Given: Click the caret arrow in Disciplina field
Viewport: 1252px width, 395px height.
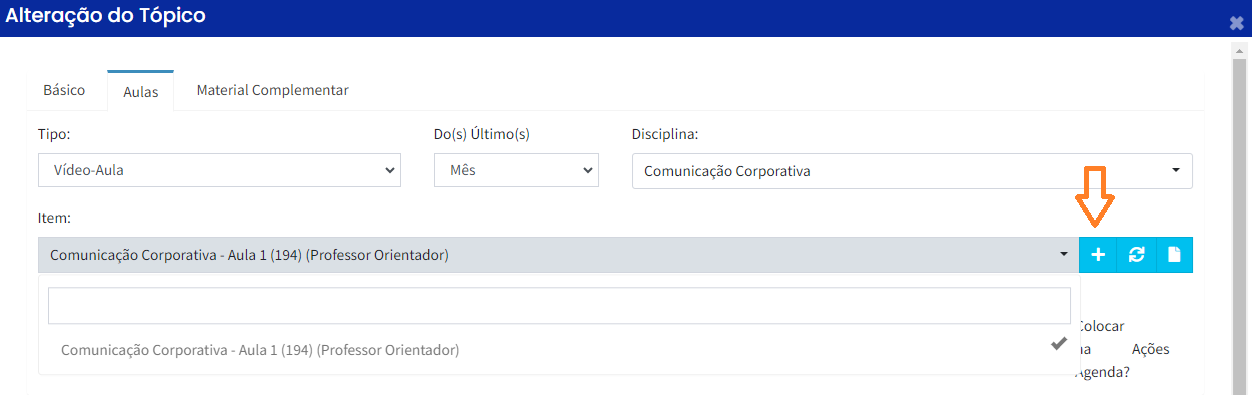Looking at the screenshot, I should click(x=1176, y=171).
